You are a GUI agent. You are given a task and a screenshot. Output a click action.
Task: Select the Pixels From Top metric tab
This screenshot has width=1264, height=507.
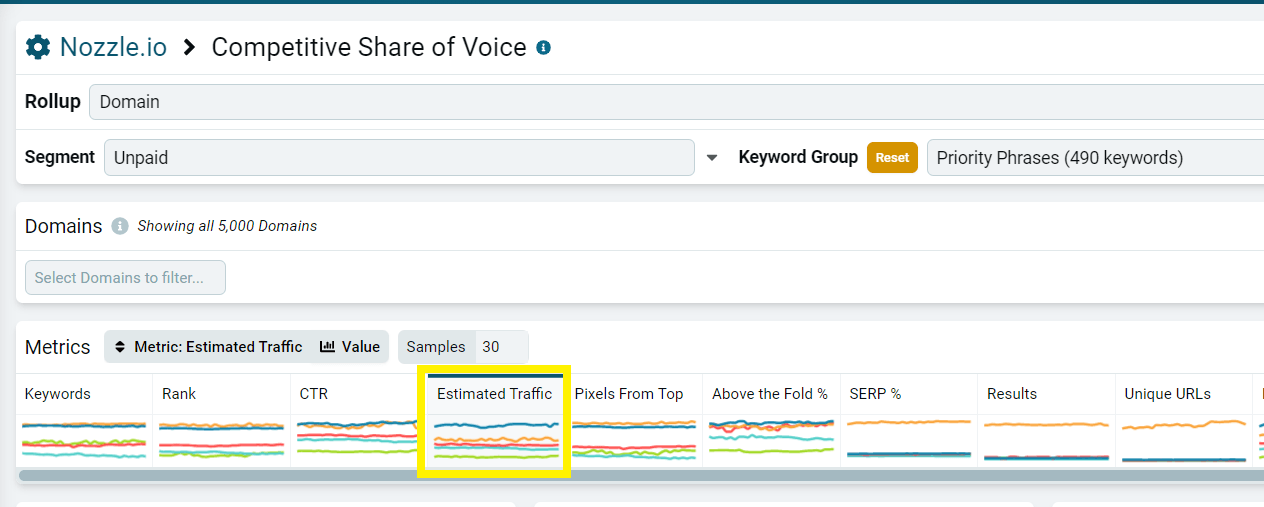pyautogui.click(x=629, y=394)
